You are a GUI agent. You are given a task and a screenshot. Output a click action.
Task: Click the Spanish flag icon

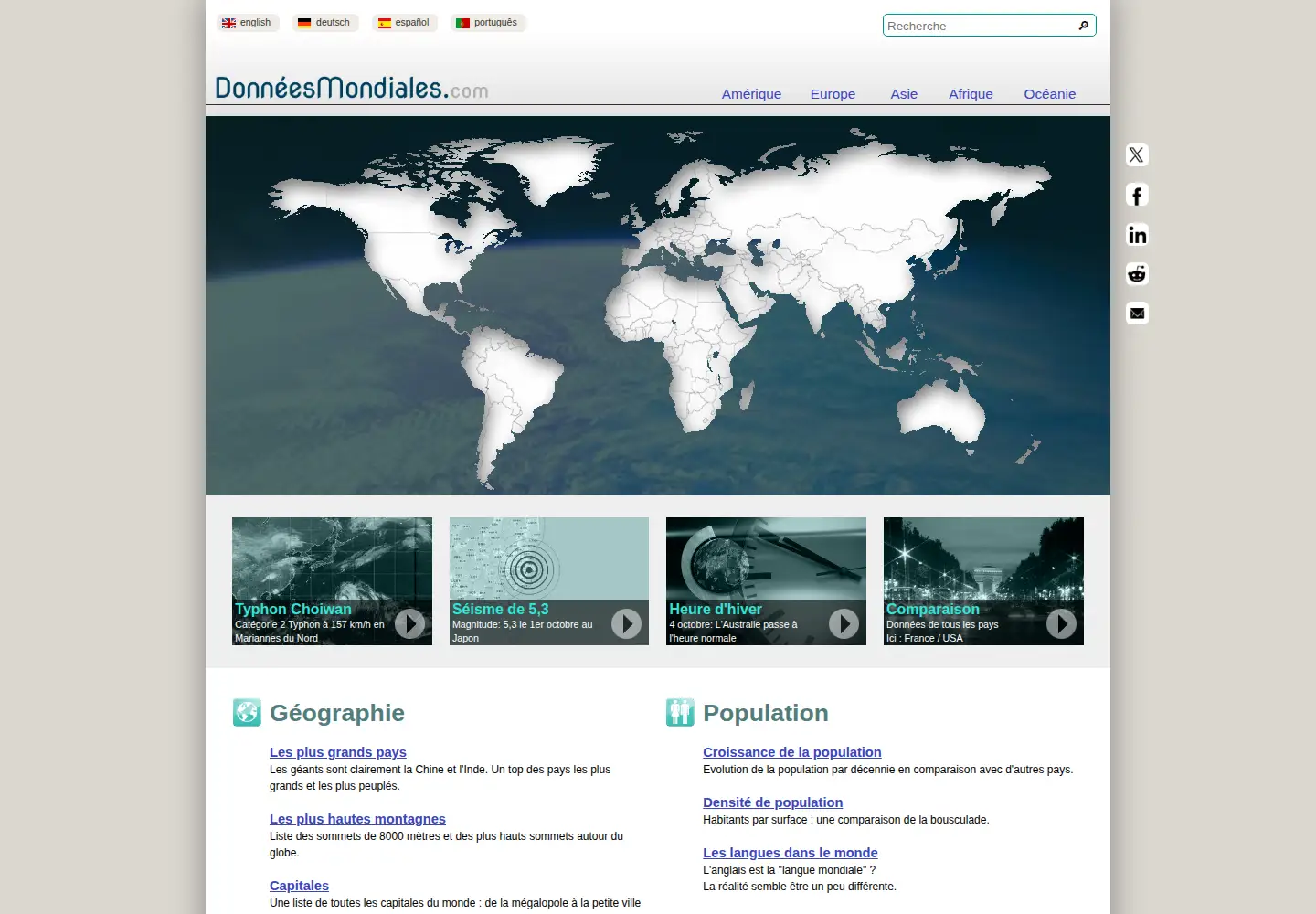pyautogui.click(x=385, y=23)
